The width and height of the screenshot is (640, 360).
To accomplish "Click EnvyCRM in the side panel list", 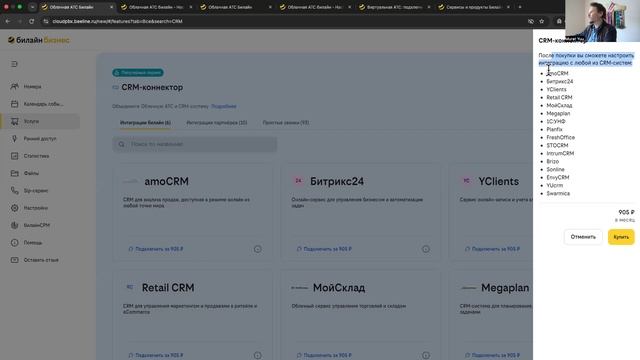I will 558,178.
